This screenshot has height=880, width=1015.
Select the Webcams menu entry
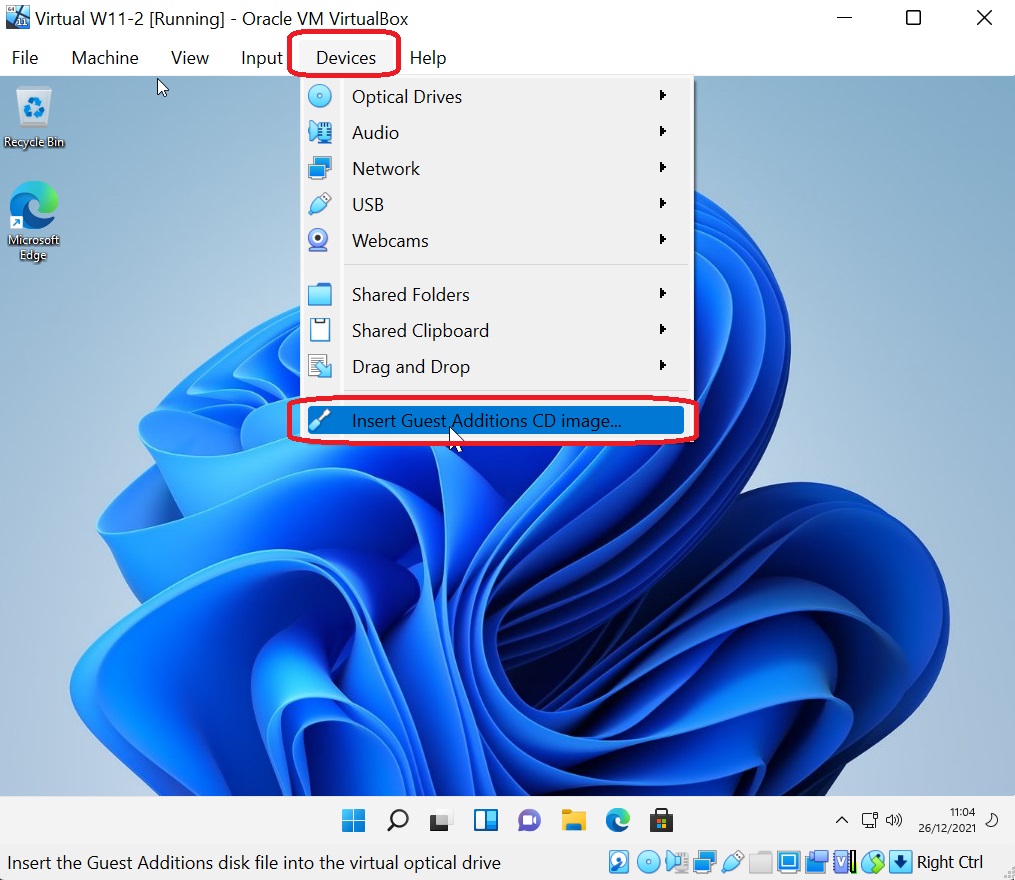click(496, 240)
